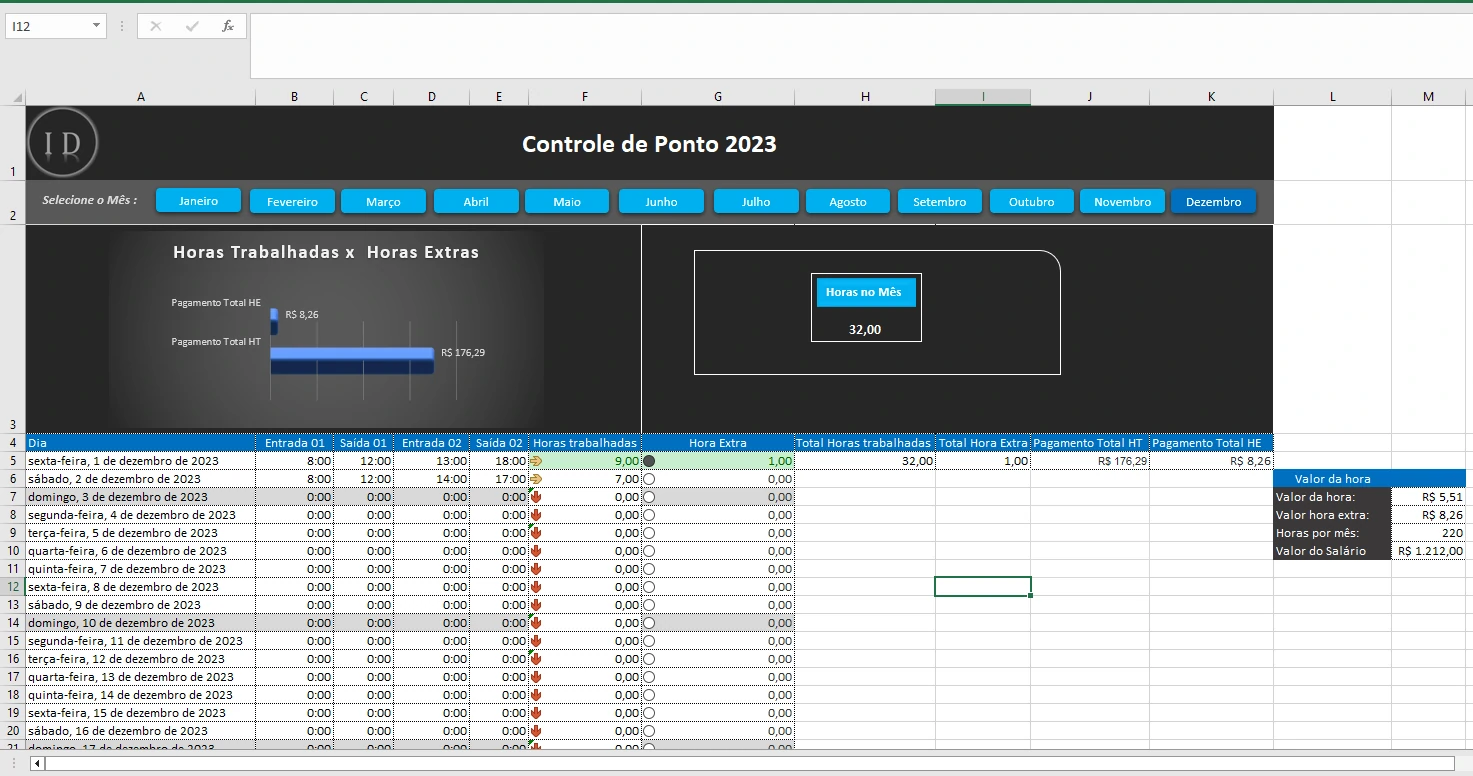Click the Setembro month button
Screen dimensions: 1473x776
point(940,202)
